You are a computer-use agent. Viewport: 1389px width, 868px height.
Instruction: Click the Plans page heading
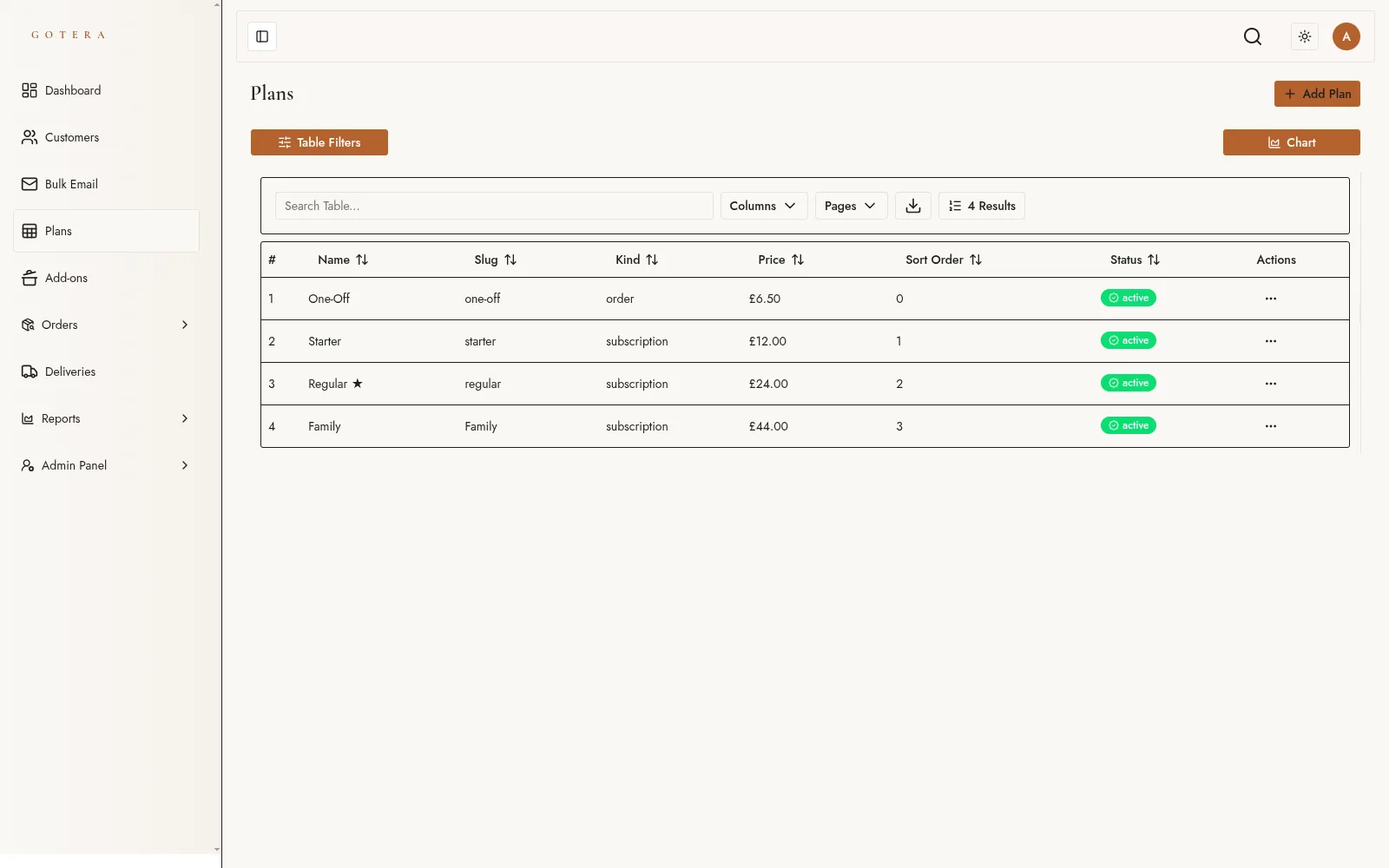272,93
